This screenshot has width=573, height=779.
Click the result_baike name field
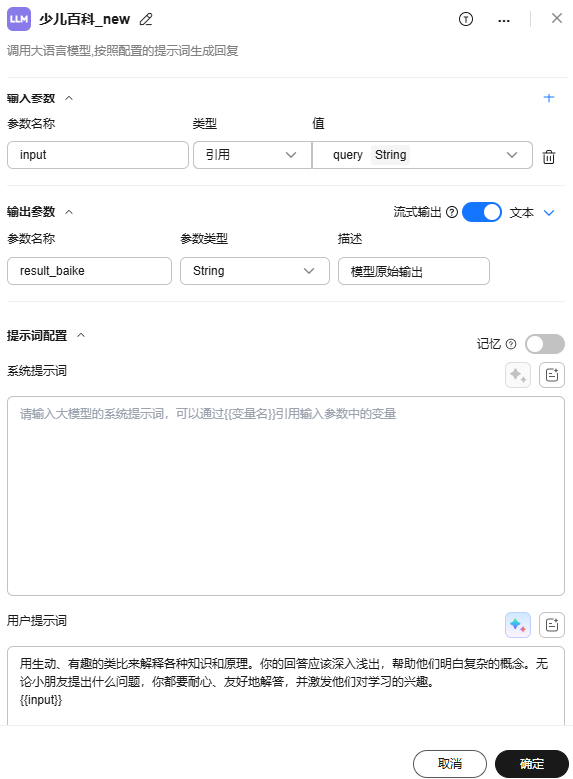click(x=89, y=271)
